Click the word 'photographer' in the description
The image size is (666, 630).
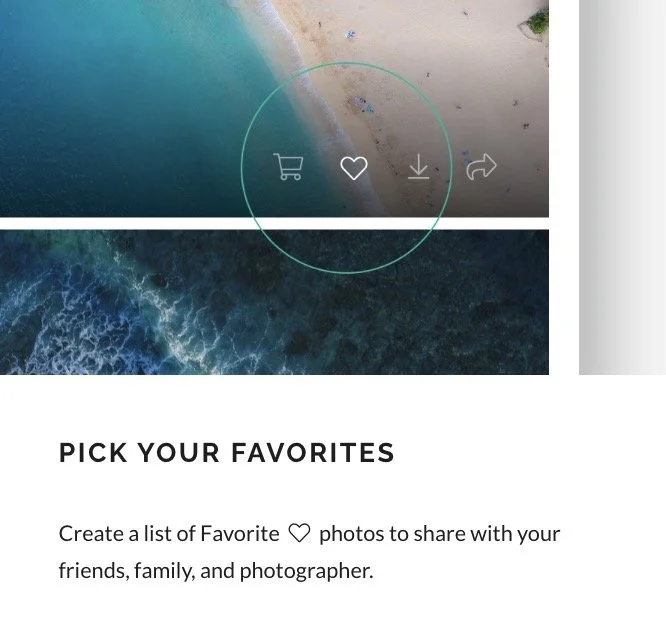point(306,571)
